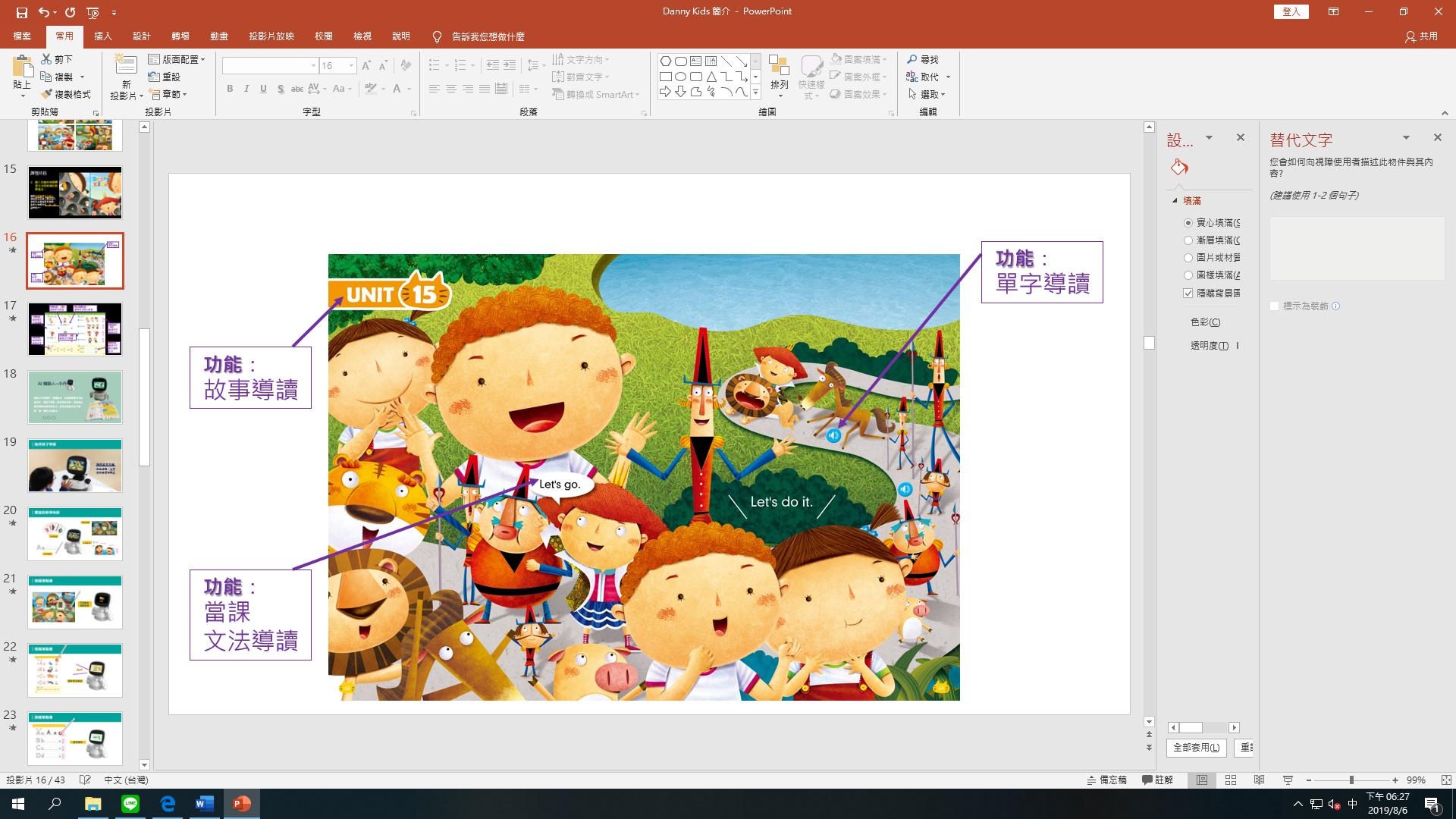1456x819 pixels.
Task: Open the Arrange 排列 menu
Action: point(779,77)
